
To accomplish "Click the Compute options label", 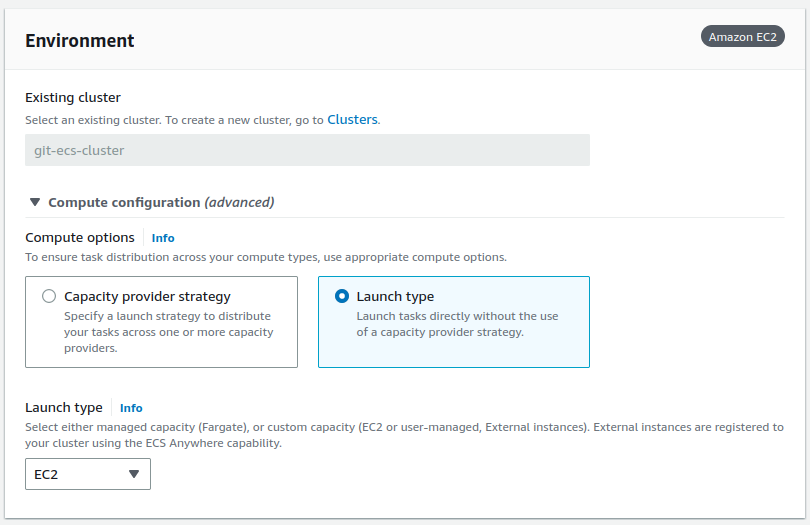I will coord(80,238).
